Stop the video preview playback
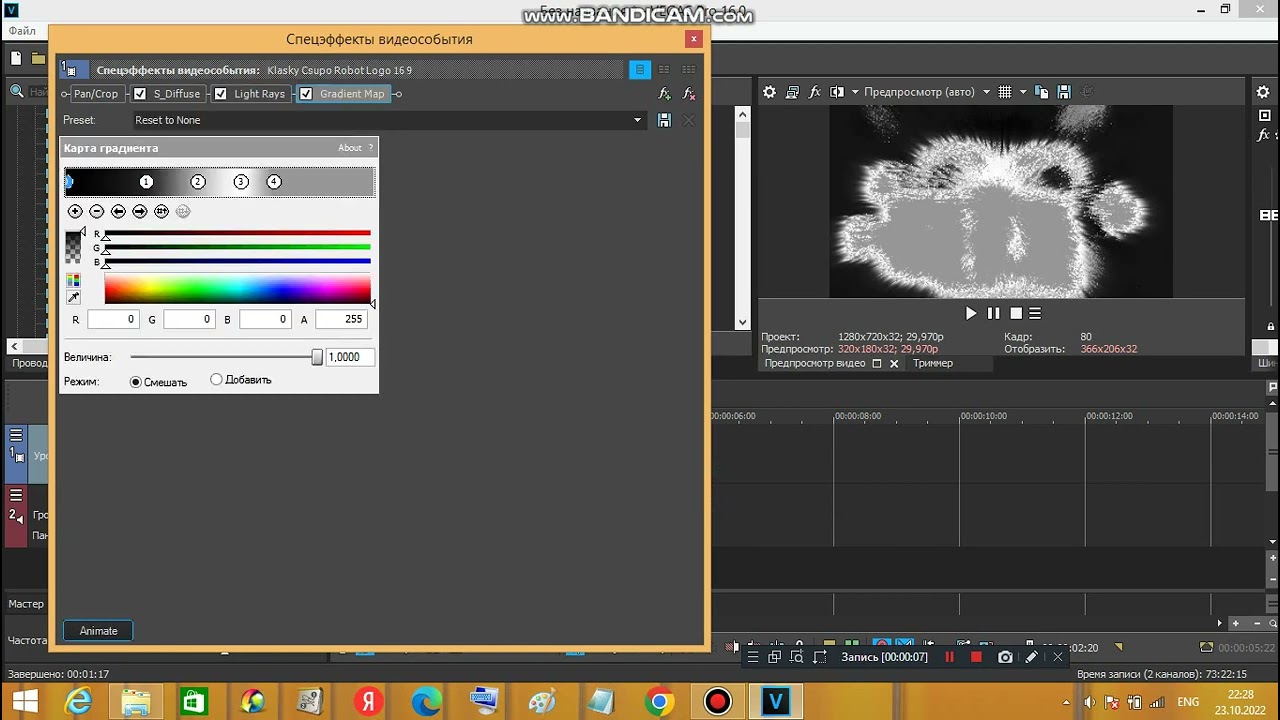This screenshot has width=1280, height=720. [x=1015, y=313]
